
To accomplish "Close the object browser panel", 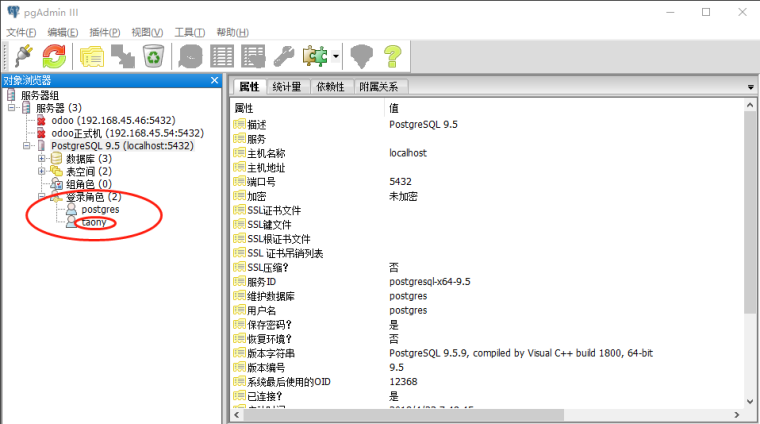I will [215, 80].
